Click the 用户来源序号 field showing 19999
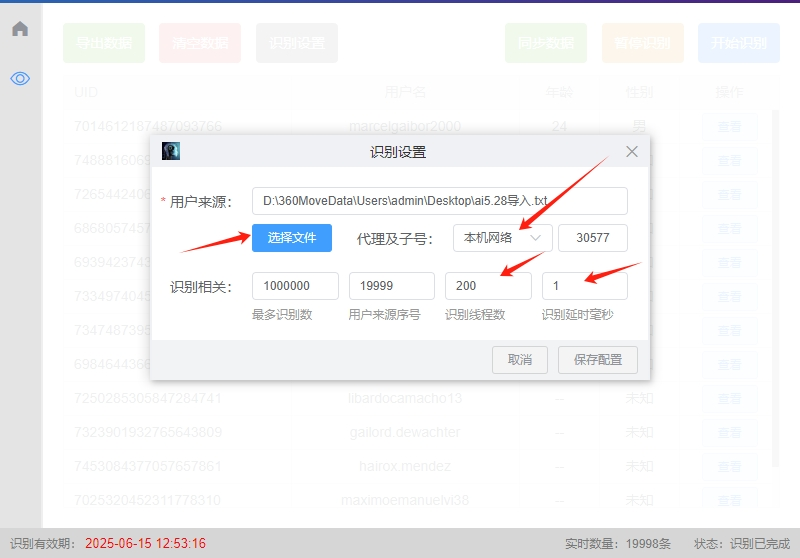Image resolution: width=800 pixels, height=558 pixels. [x=392, y=286]
